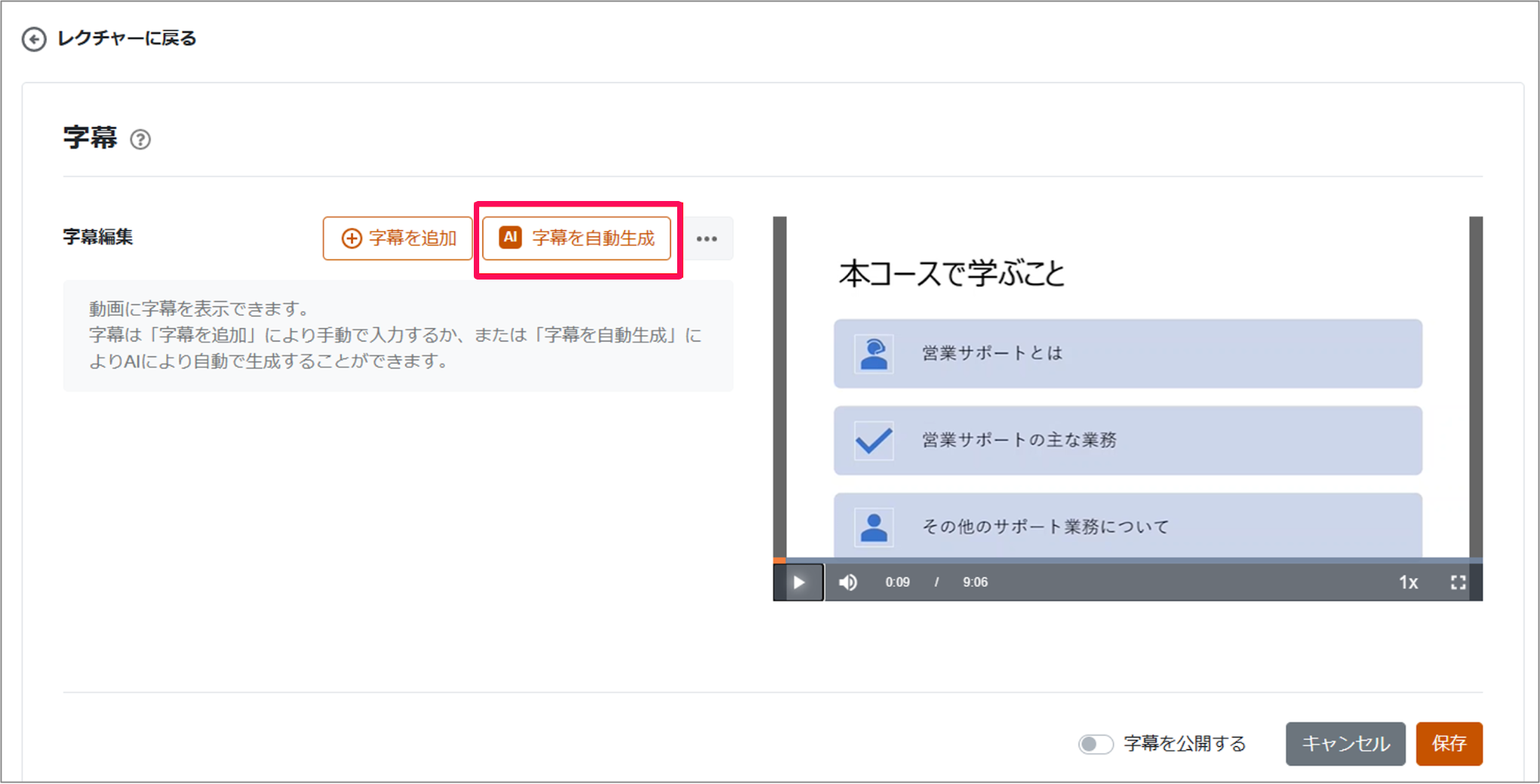Click the 字幕を自動生成 button
The width and height of the screenshot is (1540, 784).
point(577,238)
